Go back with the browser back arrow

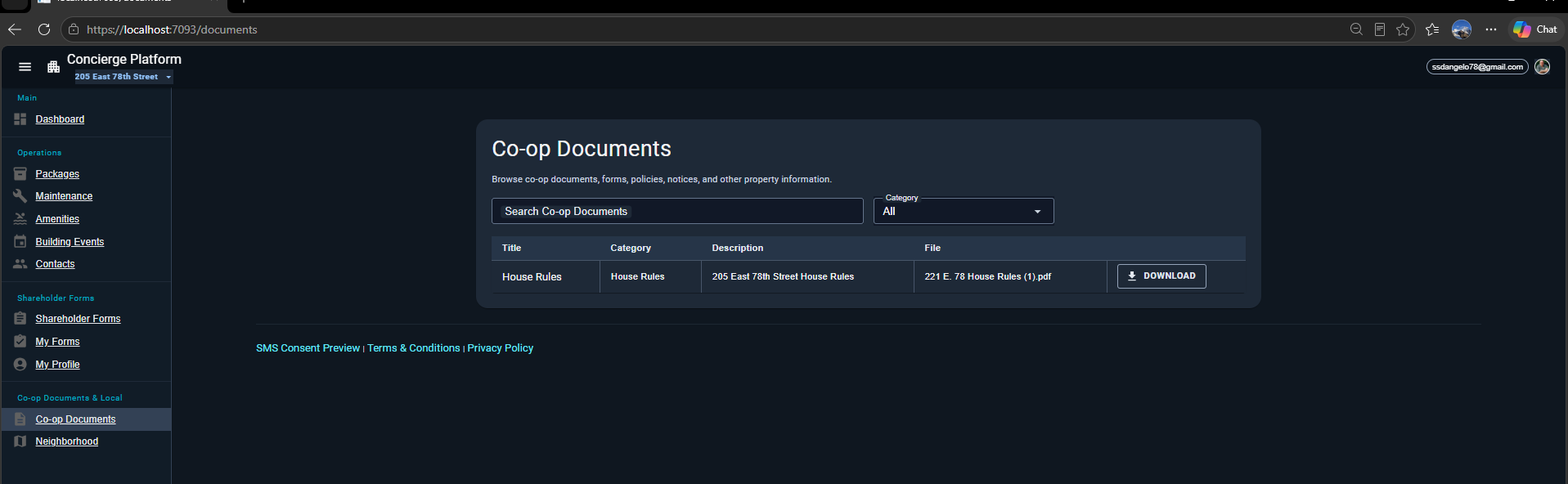[x=15, y=29]
